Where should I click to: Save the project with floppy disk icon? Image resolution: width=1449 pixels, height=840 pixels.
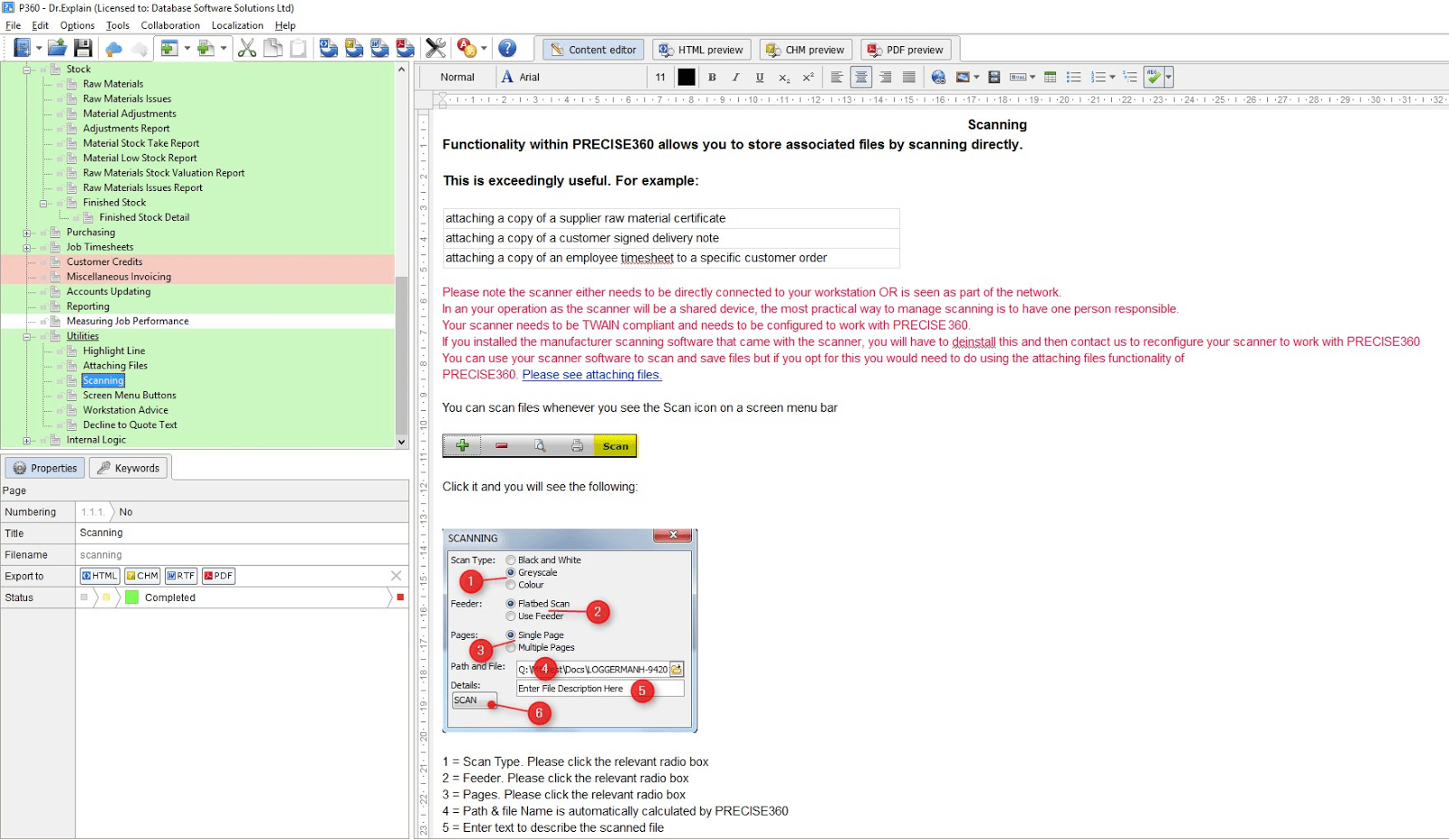82,49
